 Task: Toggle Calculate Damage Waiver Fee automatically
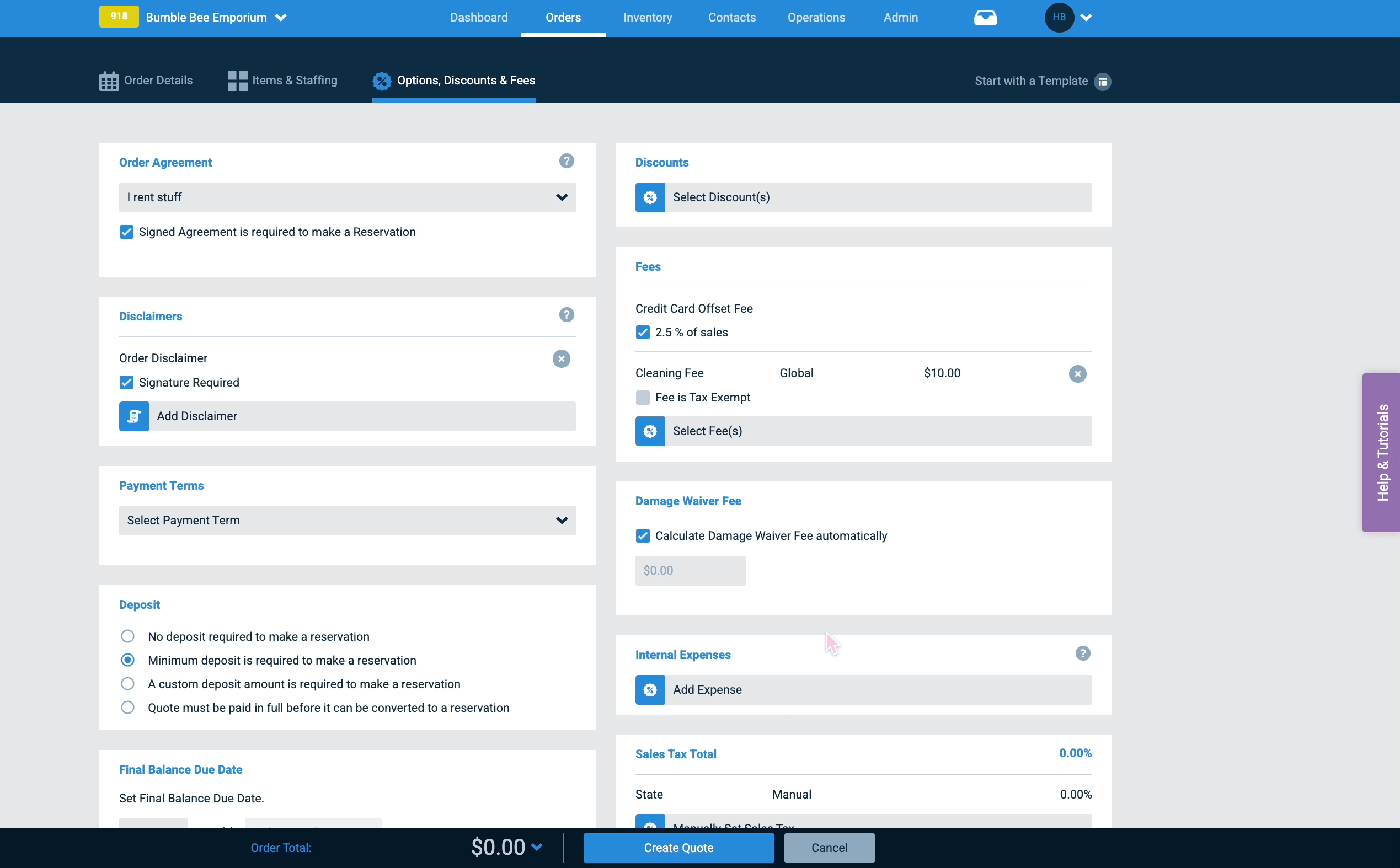click(x=643, y=536)
